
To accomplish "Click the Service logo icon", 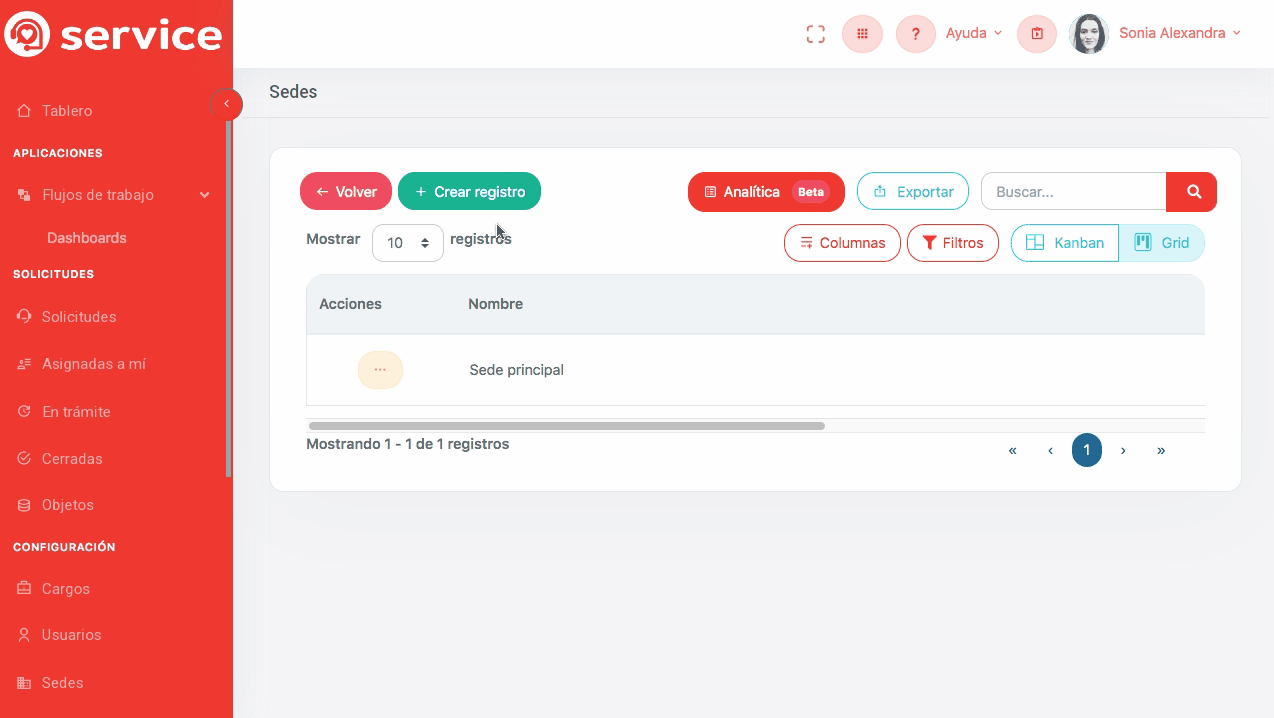I will (27, 34).
